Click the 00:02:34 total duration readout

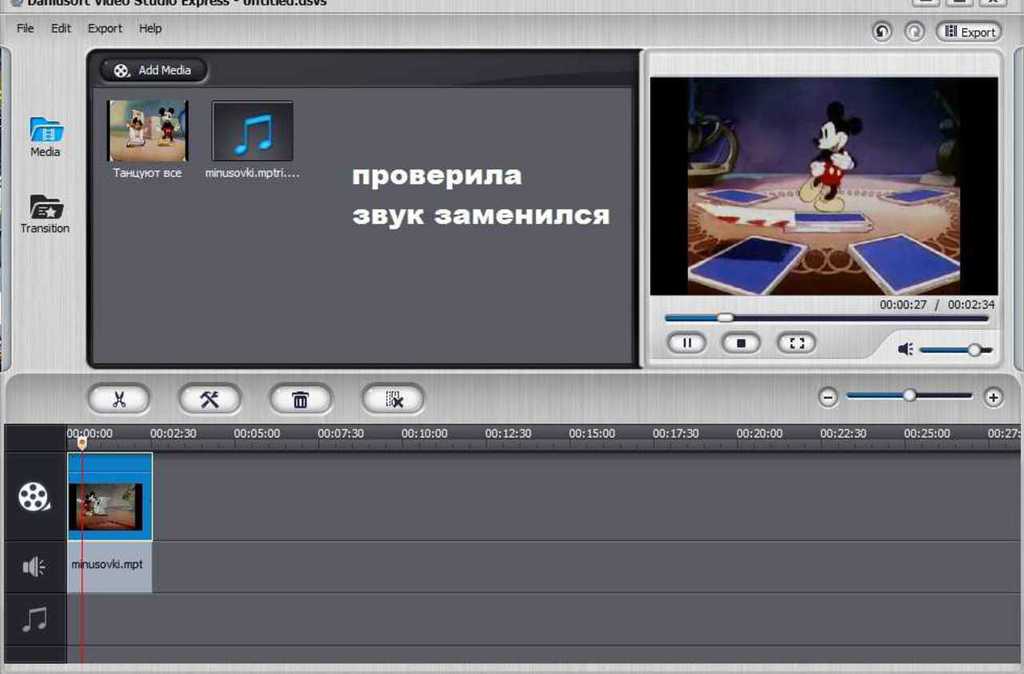point(971,305)
